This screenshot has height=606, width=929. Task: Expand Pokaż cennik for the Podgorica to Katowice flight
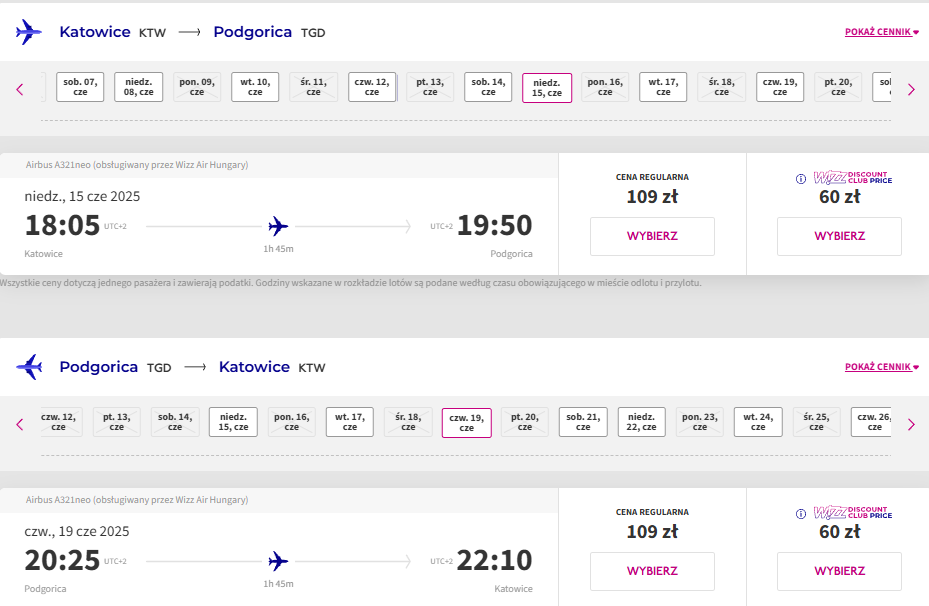pos(882,367)
